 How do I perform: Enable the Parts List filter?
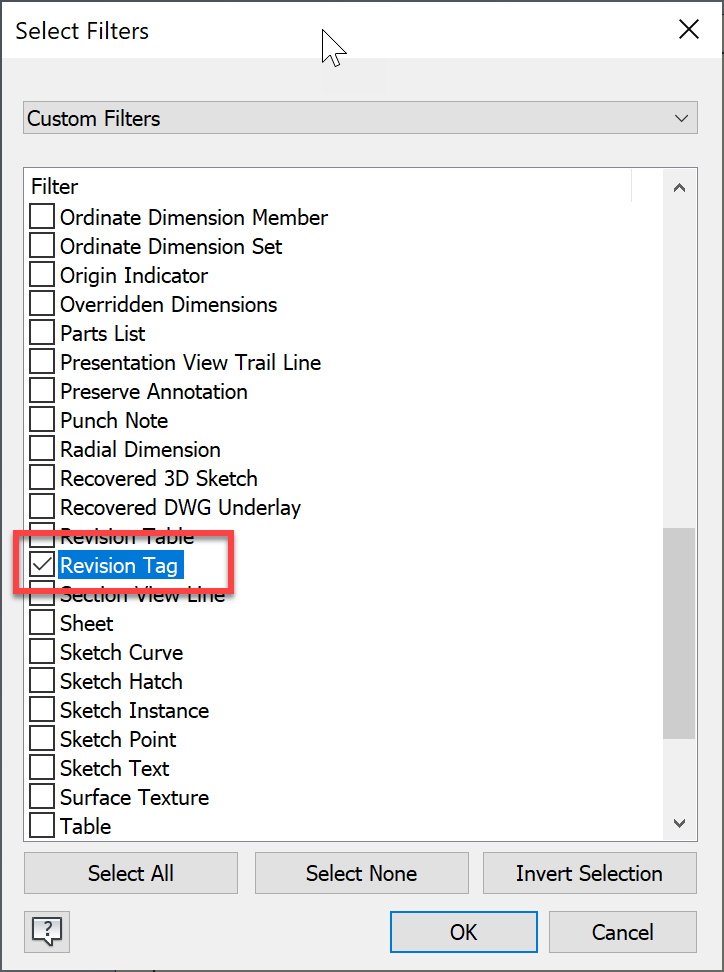pyautogui.click(x=40, y=333)
